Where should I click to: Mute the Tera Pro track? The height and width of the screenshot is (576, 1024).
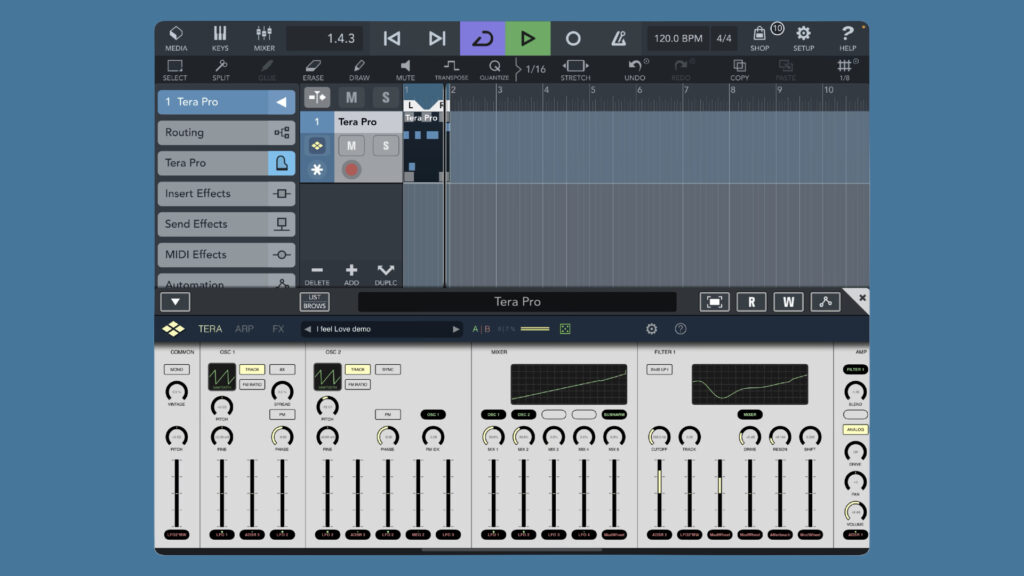tap(351, 146)
